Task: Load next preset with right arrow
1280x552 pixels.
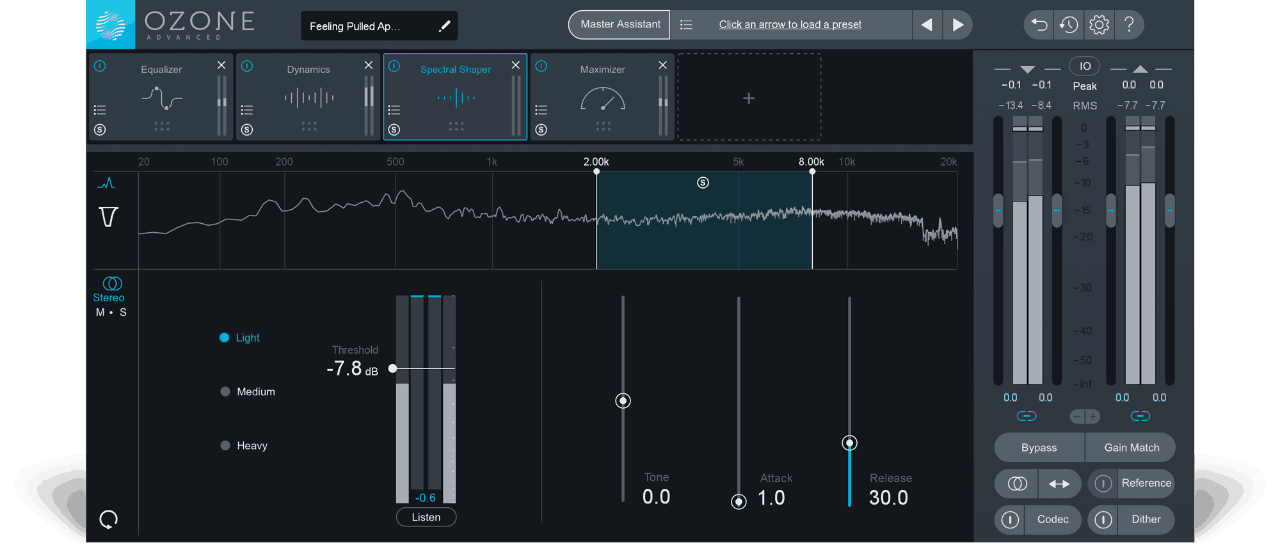Action: pos(957,25)
